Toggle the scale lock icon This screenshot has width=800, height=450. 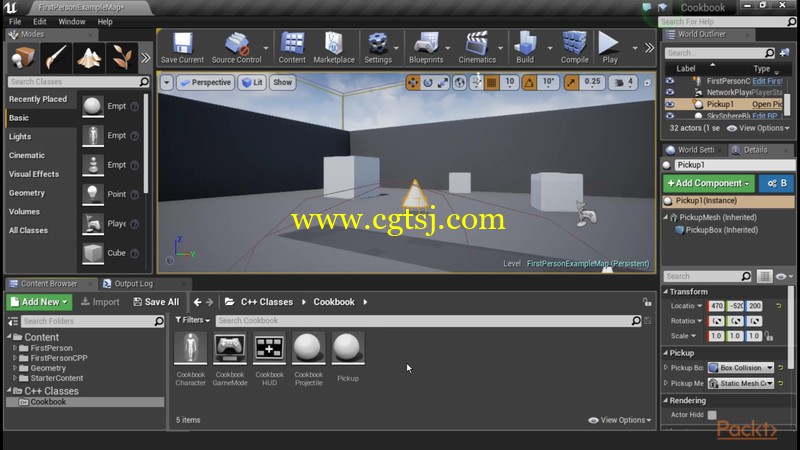[x=769, y=336]
